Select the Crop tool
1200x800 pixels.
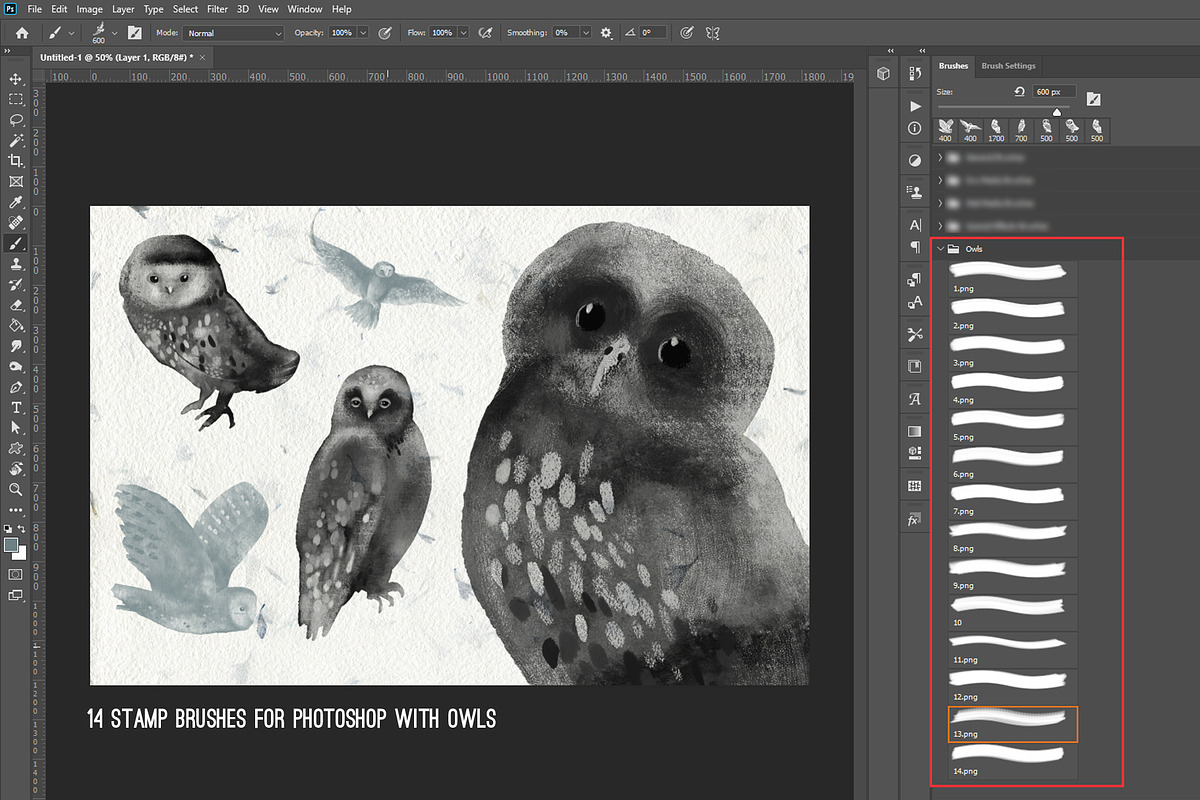[16, 160]
